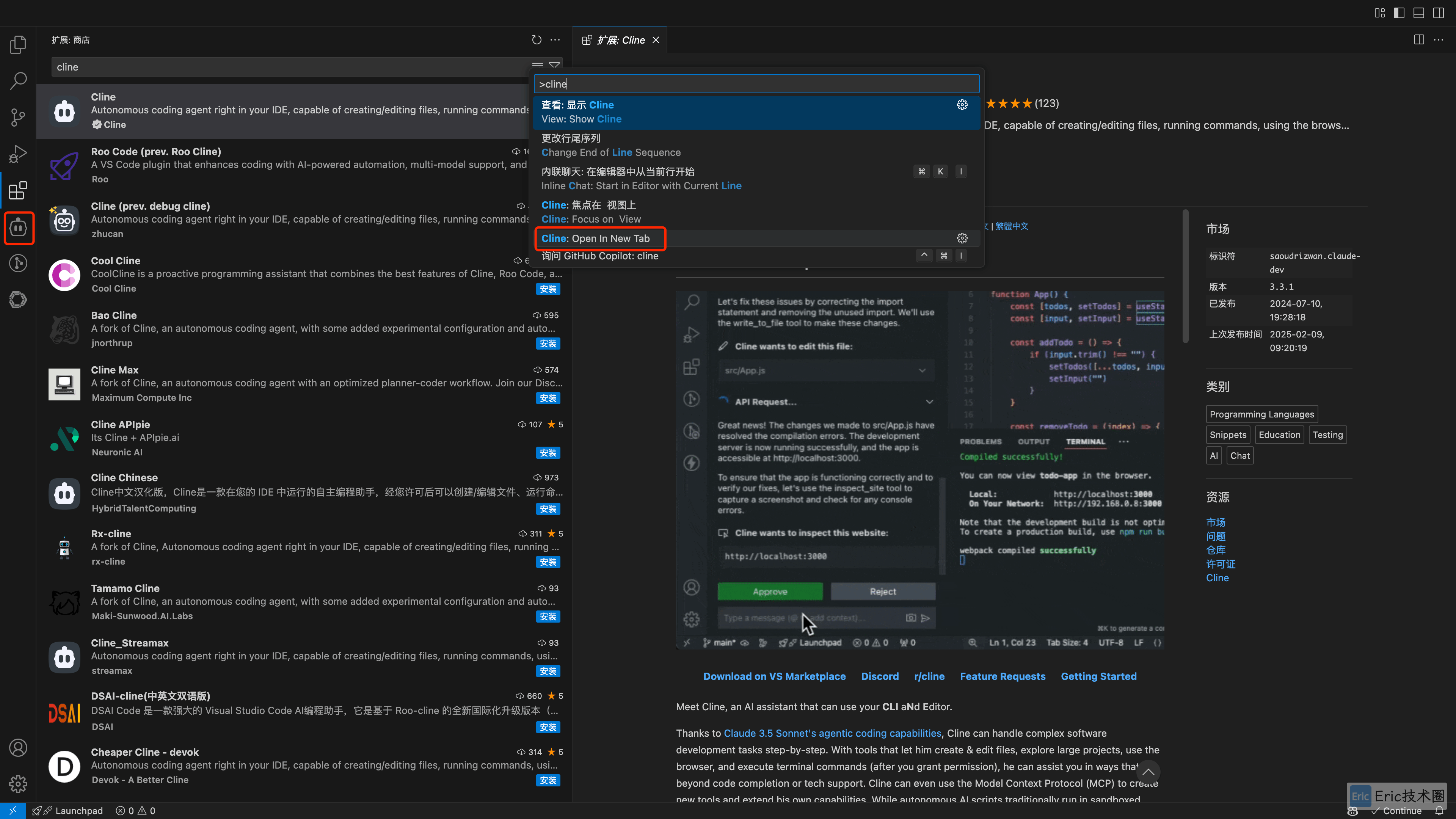Open the GitLens icon in activity bar

pos(18,264)
